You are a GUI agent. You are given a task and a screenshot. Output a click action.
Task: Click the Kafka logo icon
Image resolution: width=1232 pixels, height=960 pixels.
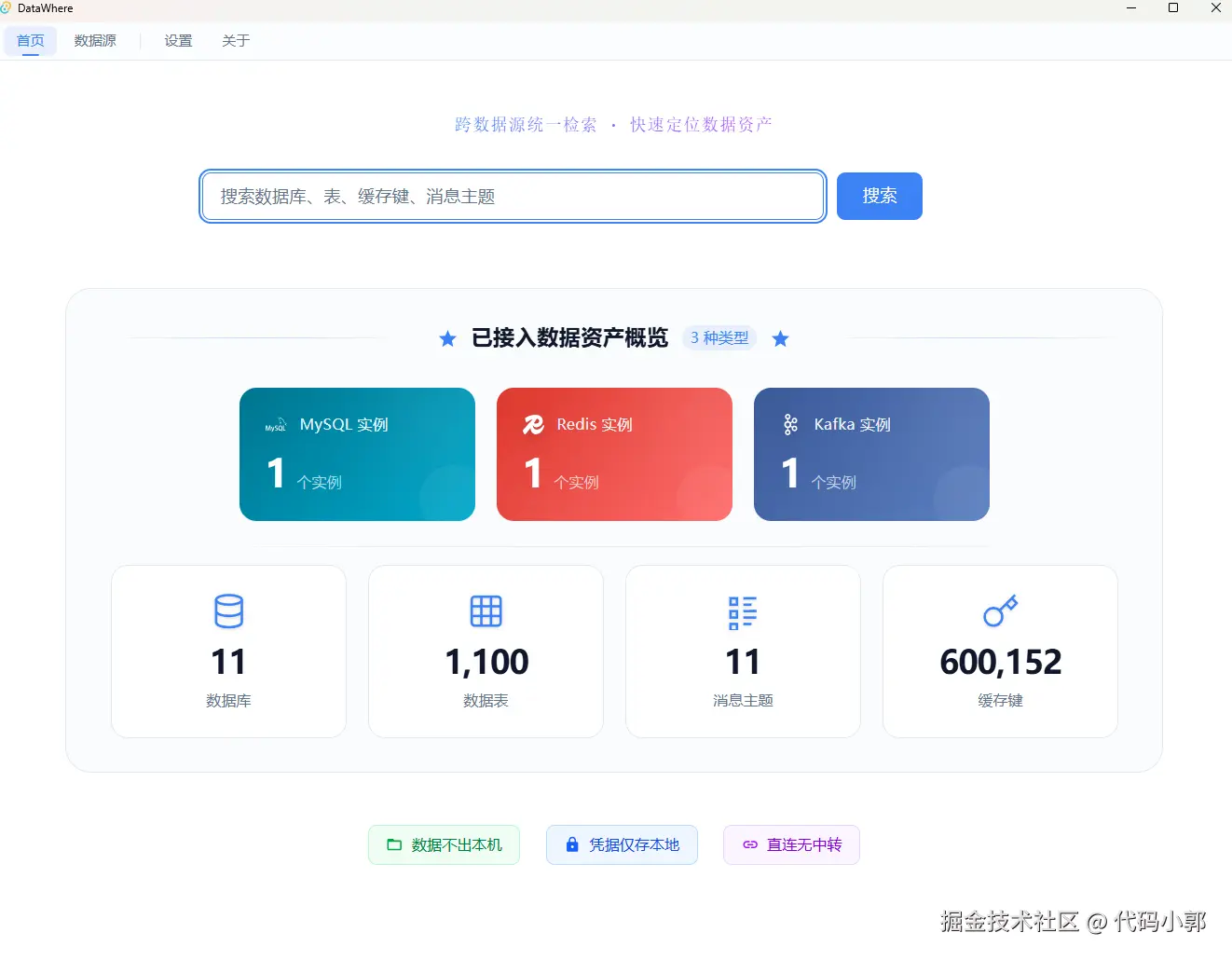pyautogui.click(x=790, y=425)
